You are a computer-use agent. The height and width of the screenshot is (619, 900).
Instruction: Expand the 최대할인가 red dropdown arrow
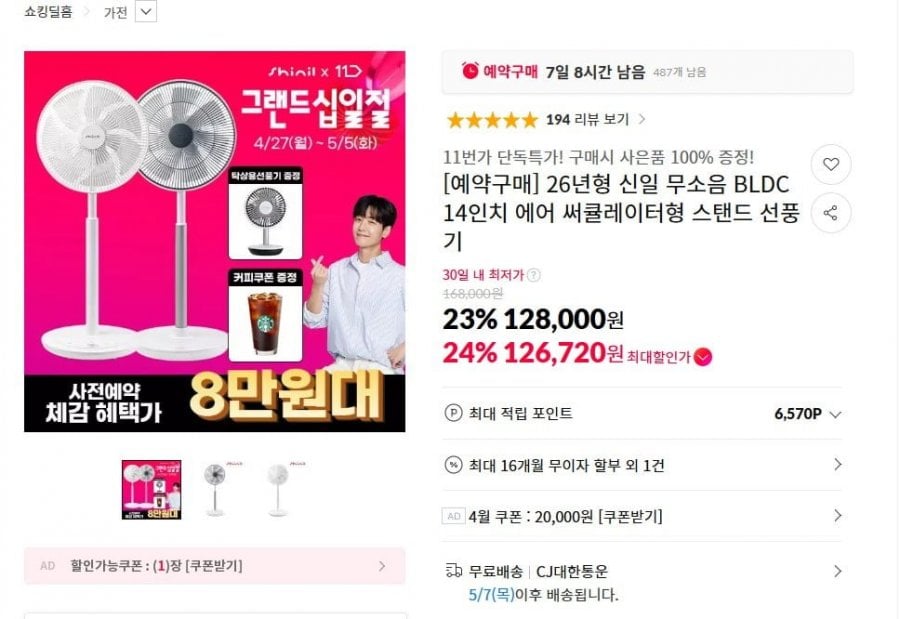coord(703,357)
